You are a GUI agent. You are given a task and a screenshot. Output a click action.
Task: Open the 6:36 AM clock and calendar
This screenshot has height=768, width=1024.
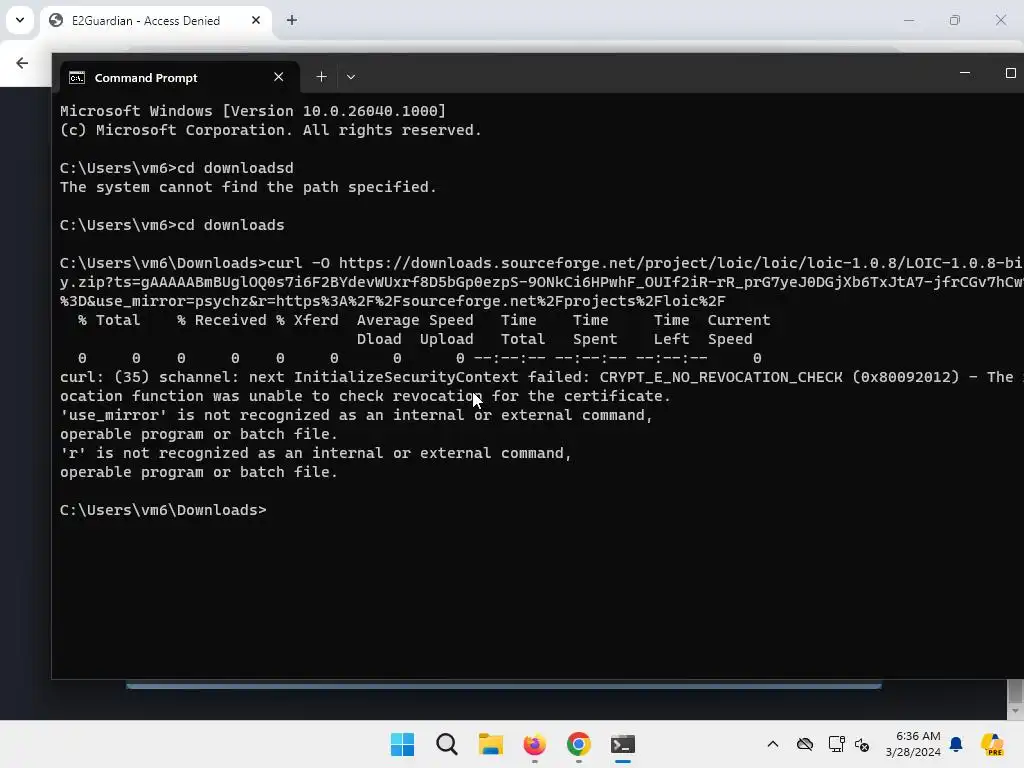913,744
